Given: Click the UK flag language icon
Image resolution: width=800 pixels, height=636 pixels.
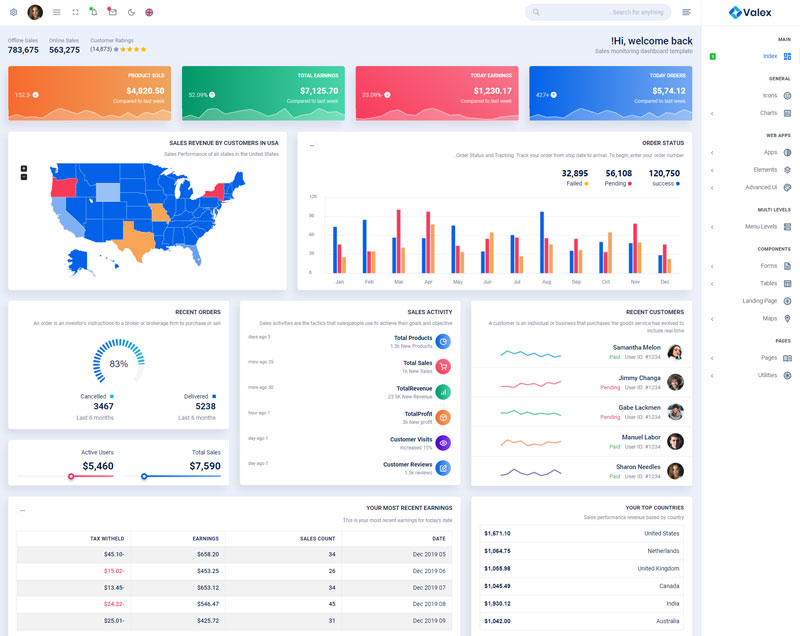Looking at the screenshot, I should [149, 12].
